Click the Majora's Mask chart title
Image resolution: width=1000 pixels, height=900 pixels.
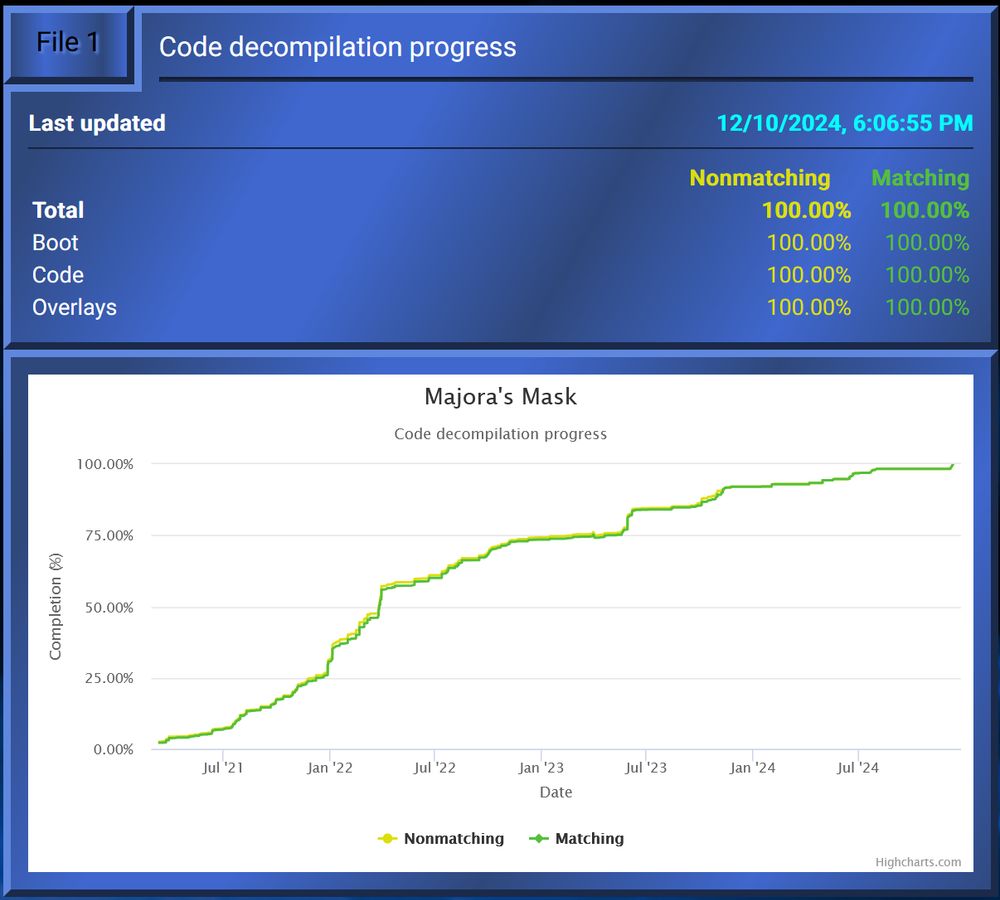tap(501, 397)
